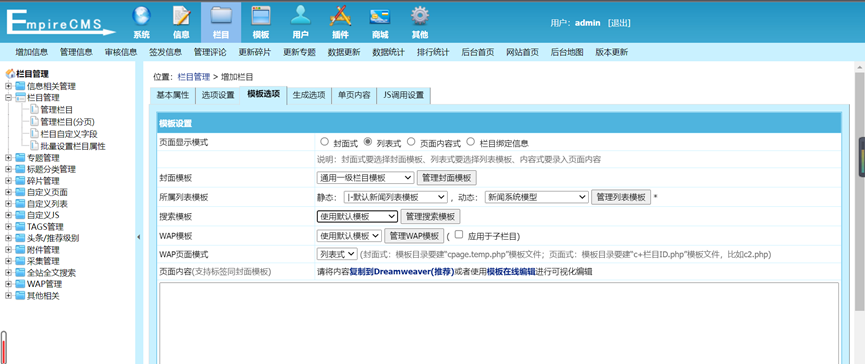This screenshot has height=364, width=865.
Task: Click folder icon beside 碎片管理
Action: coord(20,181)
